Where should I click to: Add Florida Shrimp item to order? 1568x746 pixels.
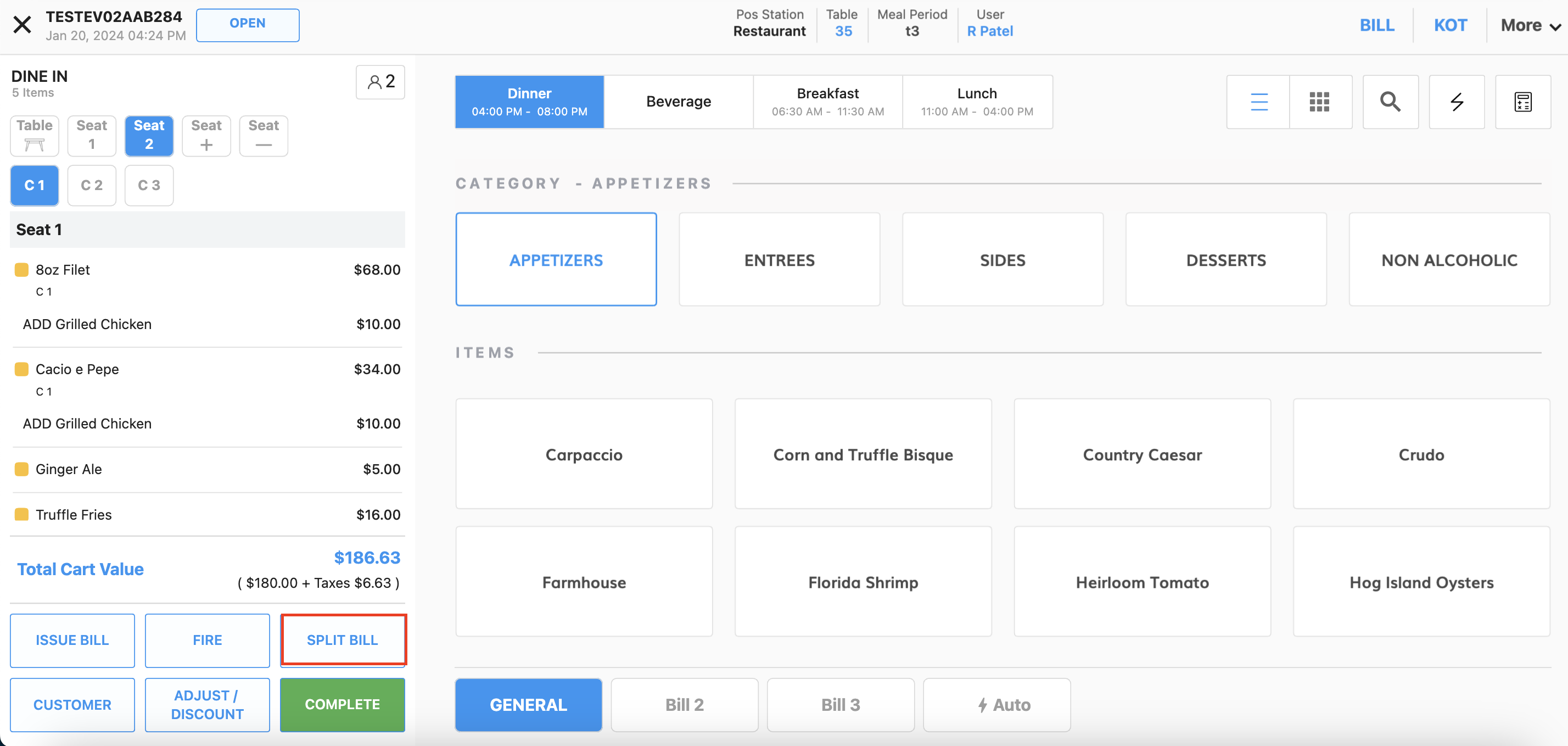[863, 582]
